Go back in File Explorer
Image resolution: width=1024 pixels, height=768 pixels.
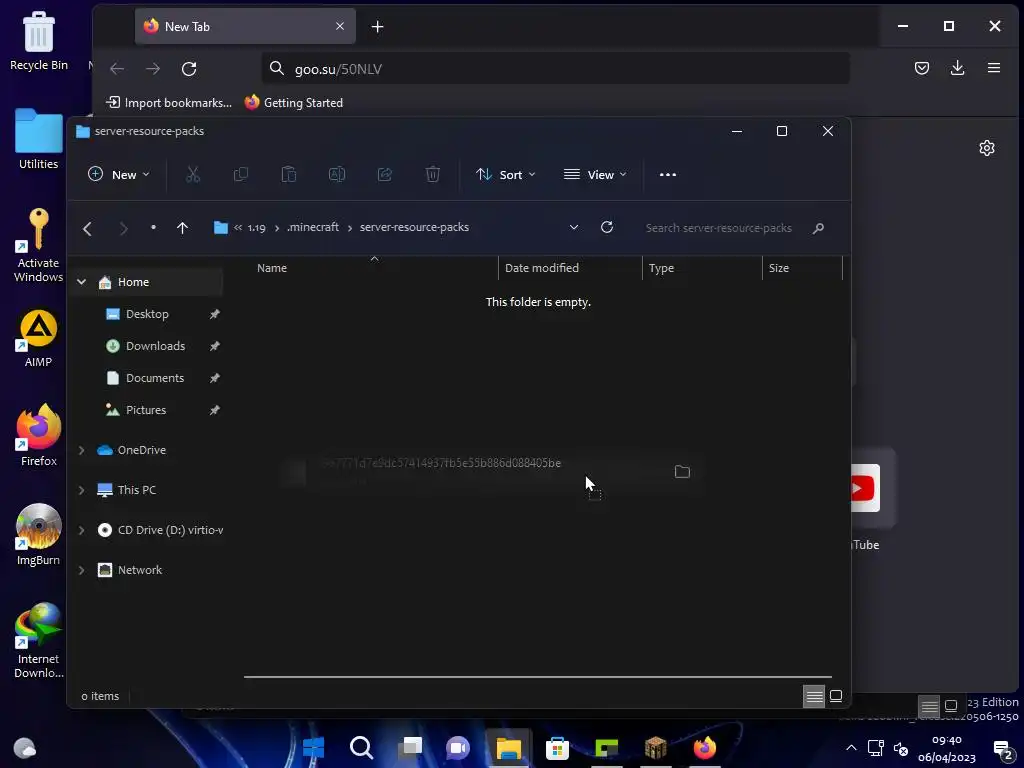pos(88,228)
